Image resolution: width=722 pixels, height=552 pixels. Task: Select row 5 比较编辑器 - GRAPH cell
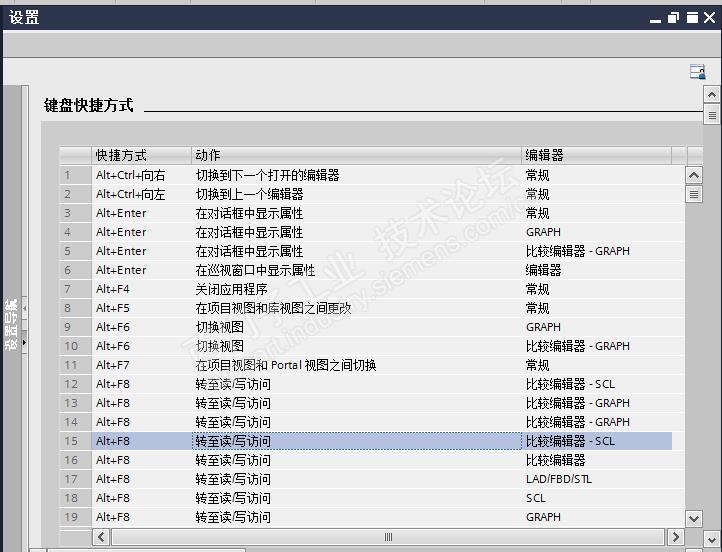[596, 251]
